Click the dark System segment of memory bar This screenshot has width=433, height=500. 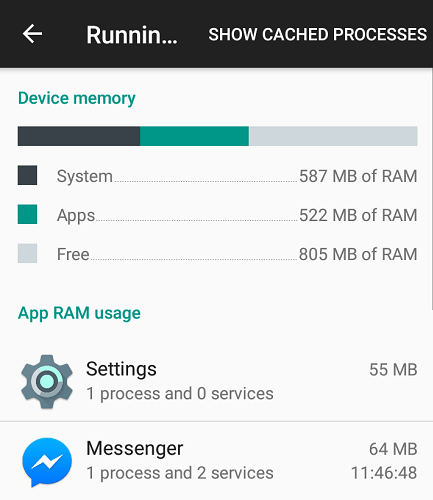[79, 136]
